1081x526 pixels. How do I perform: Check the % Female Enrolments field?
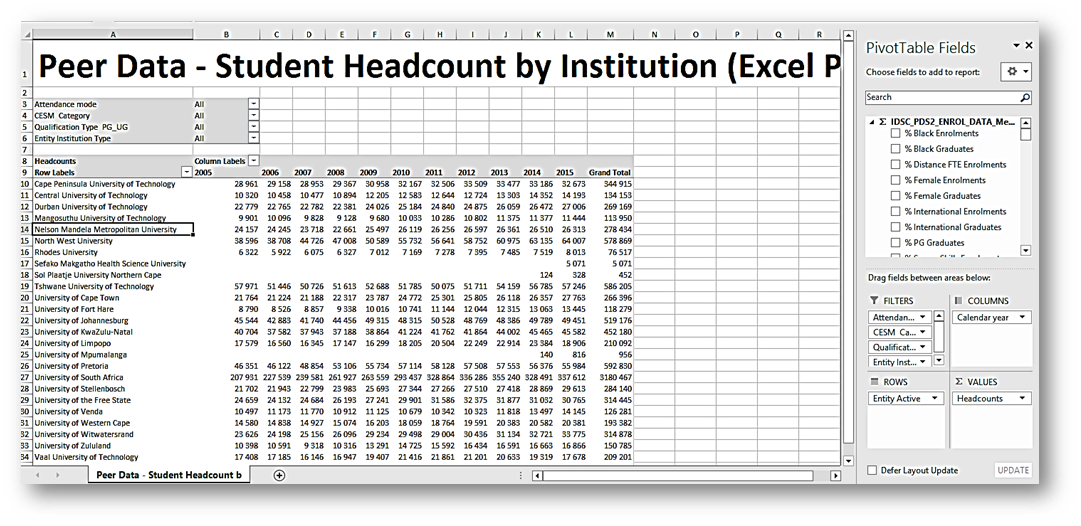896,180
